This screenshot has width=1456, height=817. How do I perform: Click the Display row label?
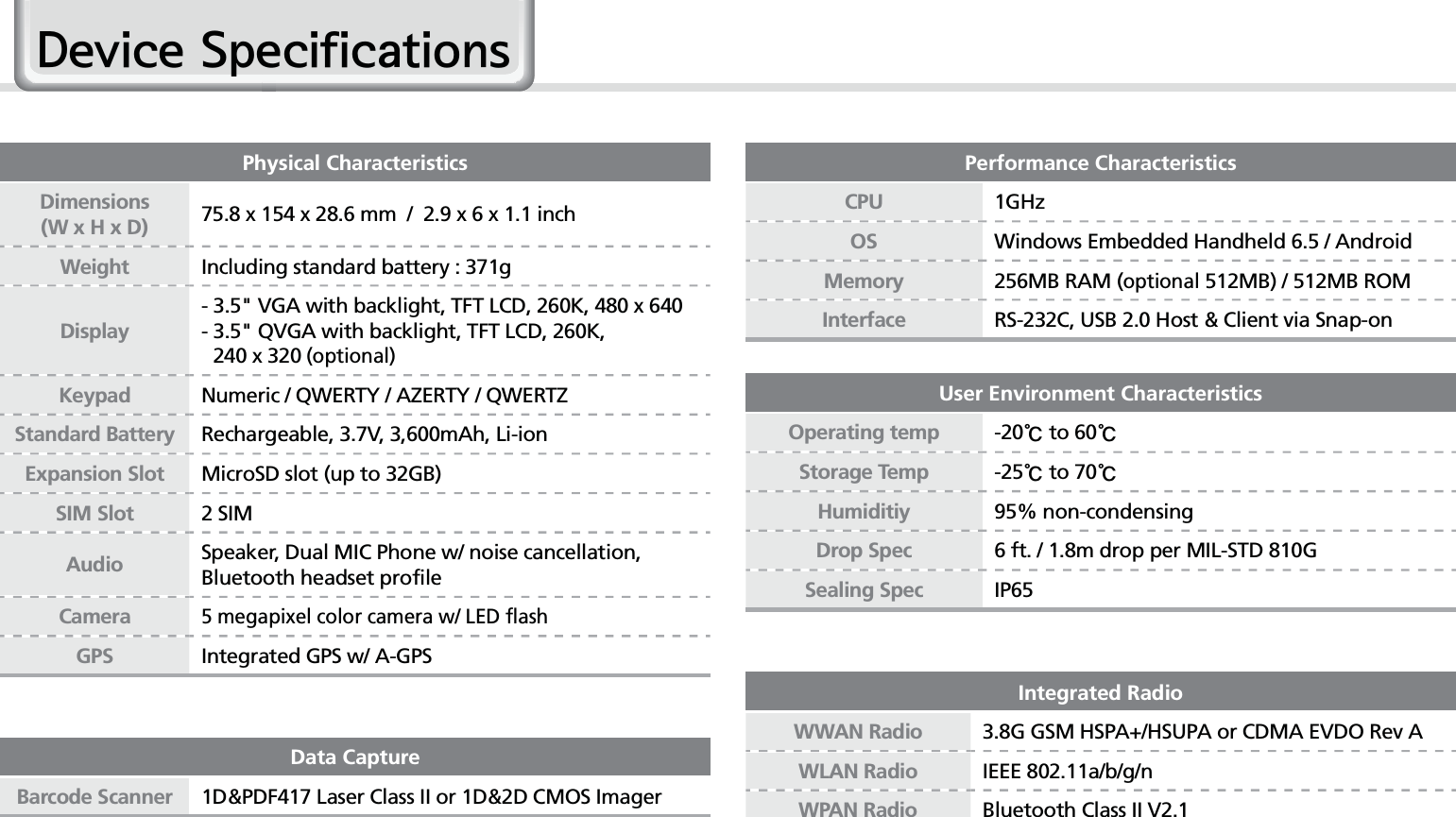coord(94,332)
